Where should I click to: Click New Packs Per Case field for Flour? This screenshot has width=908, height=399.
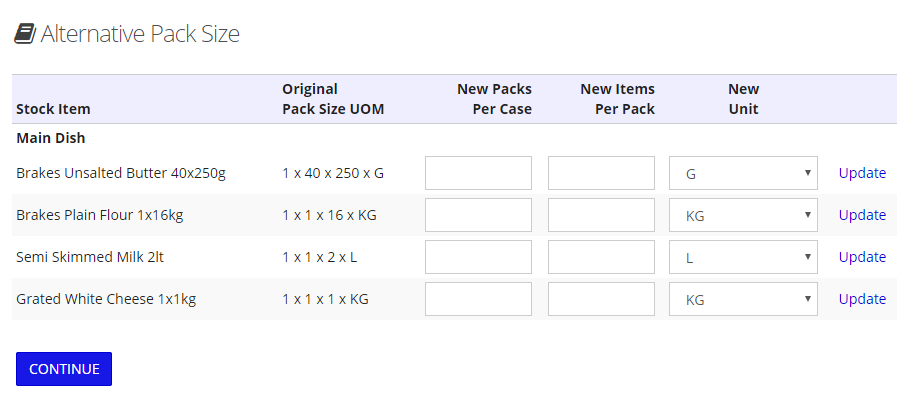pos(478,215)
